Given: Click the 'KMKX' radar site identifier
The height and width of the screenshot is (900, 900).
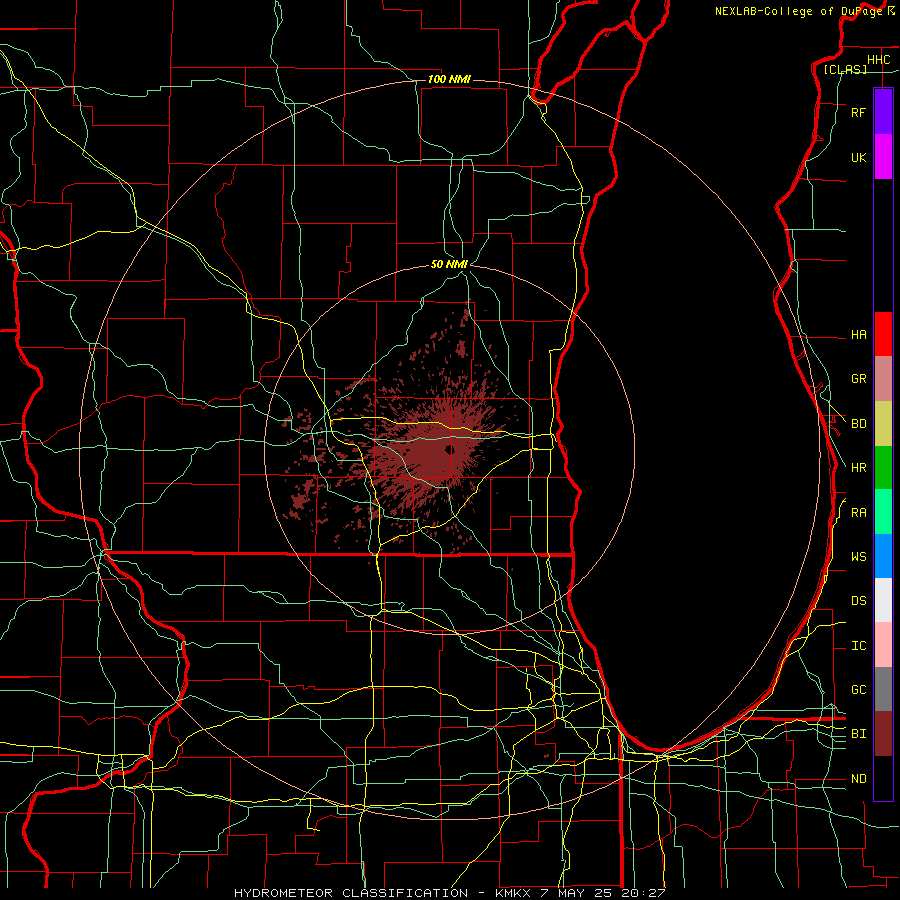Looking at the screenshot, I should tap(511, 893).
